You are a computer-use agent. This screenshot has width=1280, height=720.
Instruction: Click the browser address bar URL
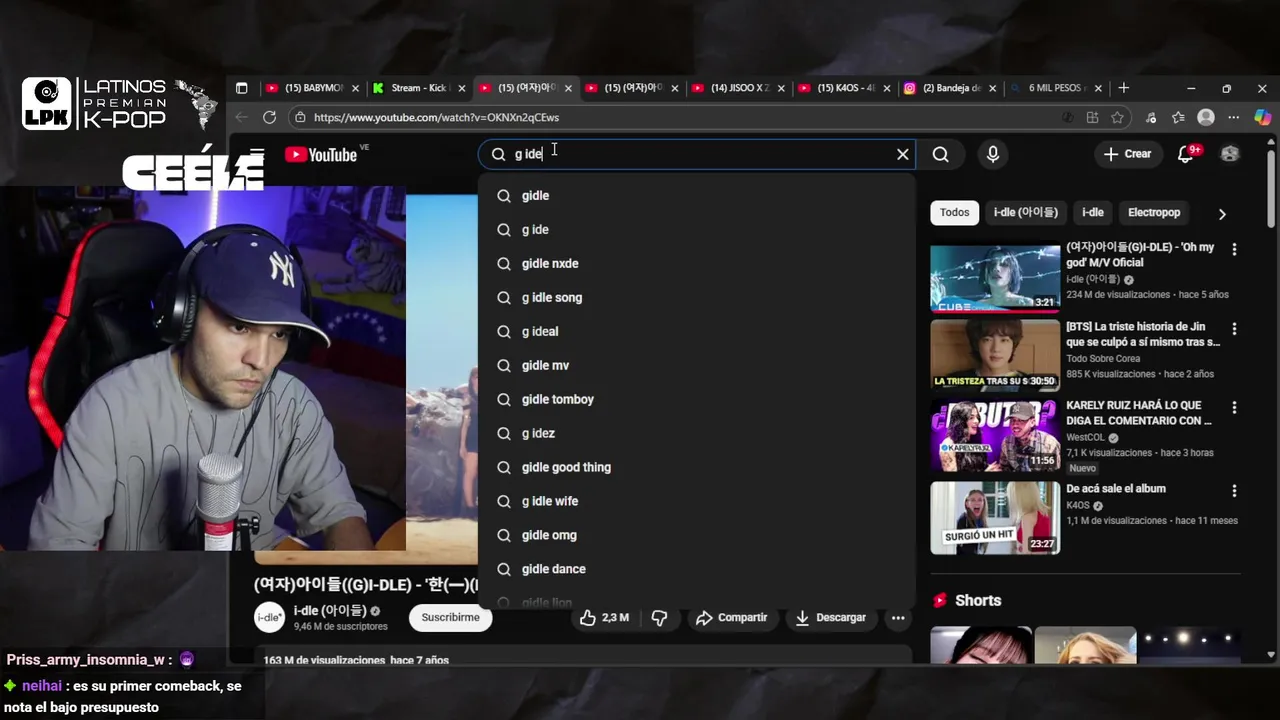(x=436, y=117)
